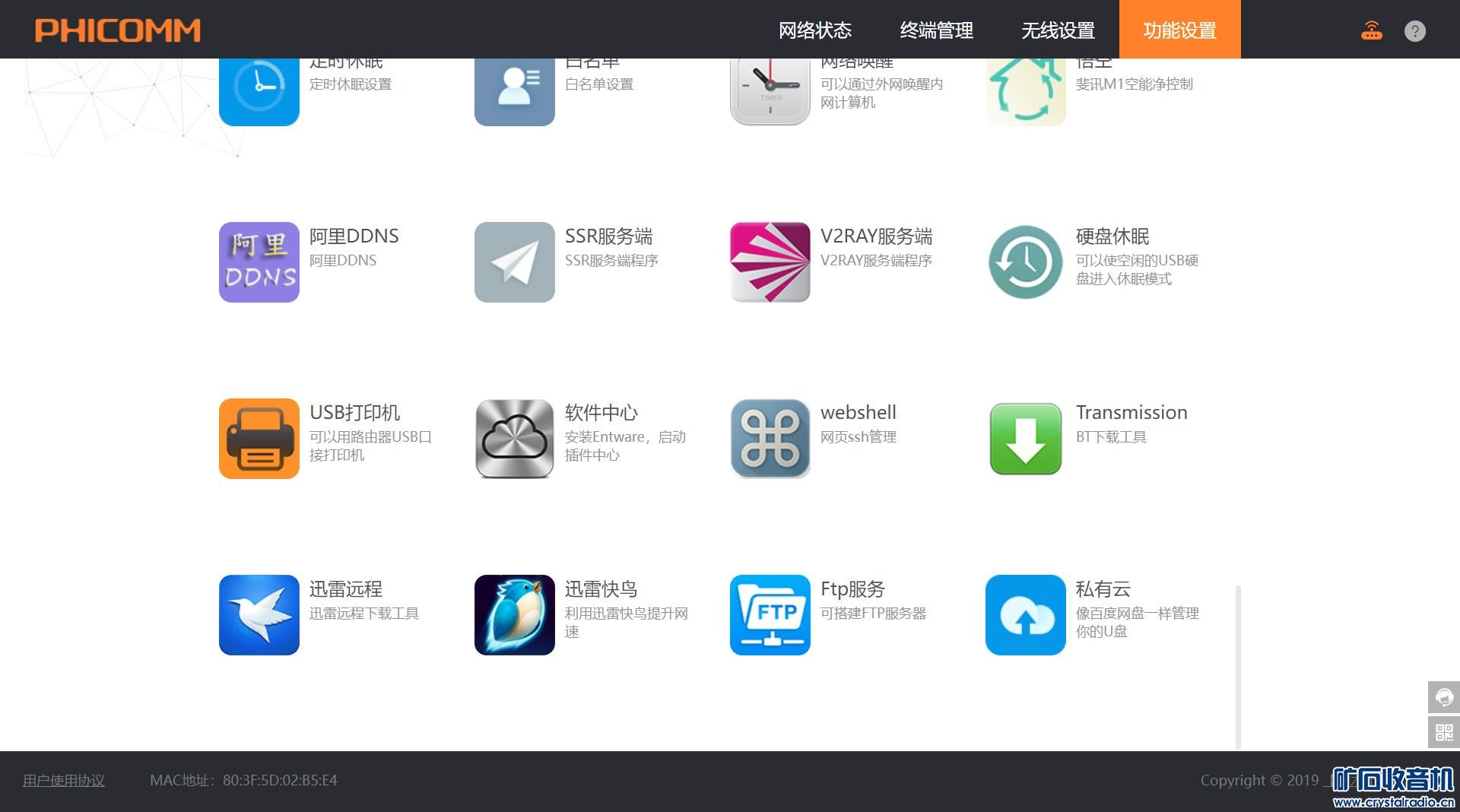Click the help question mark icon
This screenshot has height=812, width=1460.
coord(1415,31)
